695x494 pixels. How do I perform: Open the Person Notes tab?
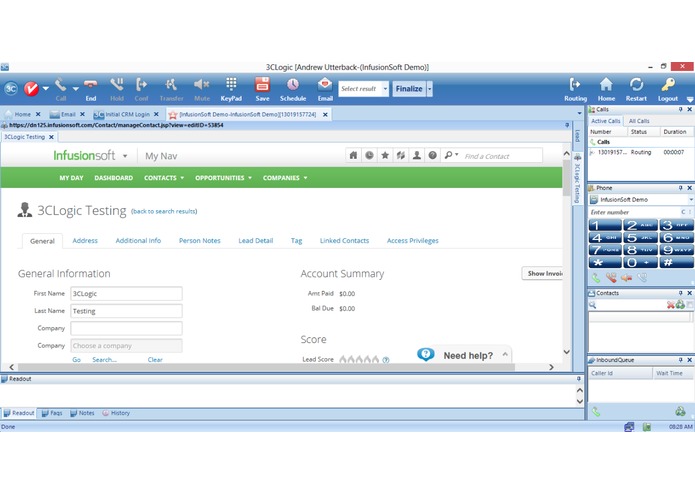point(199,241)
